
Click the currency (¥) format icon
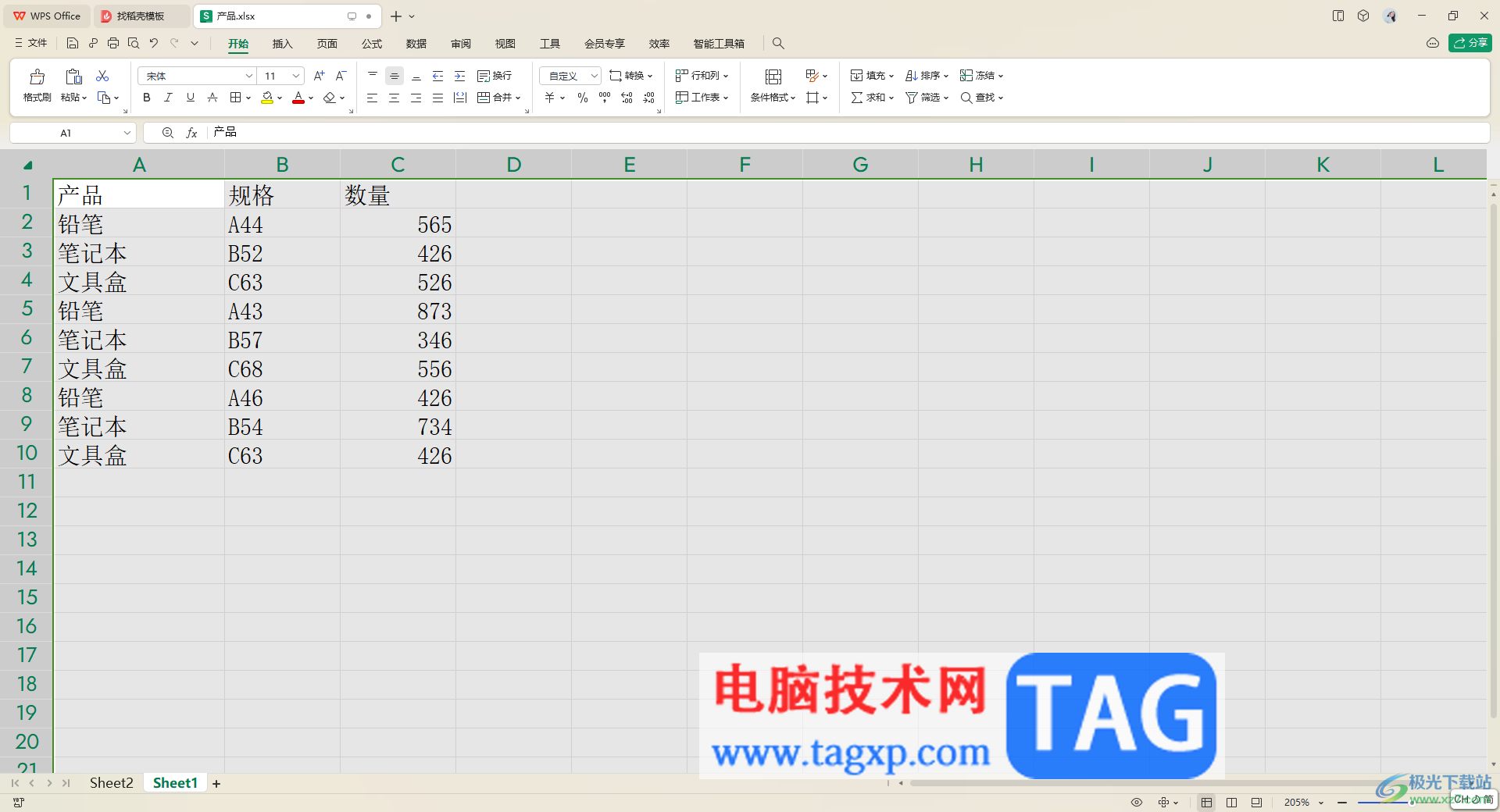[550, 98]
